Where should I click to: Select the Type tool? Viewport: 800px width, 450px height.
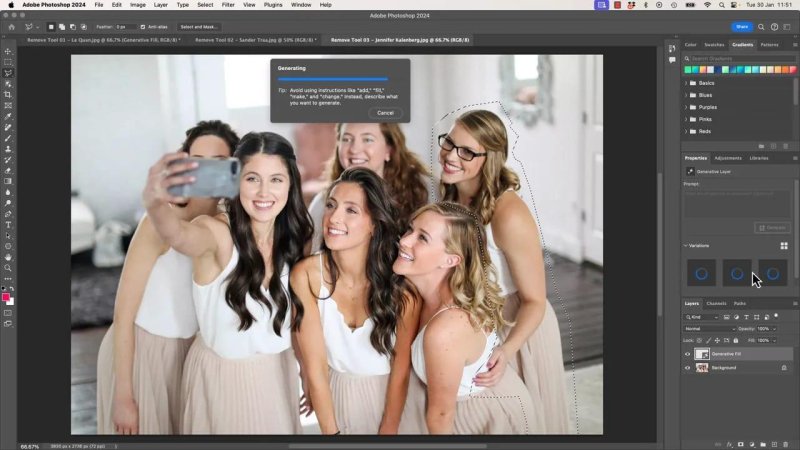(8, 225)
